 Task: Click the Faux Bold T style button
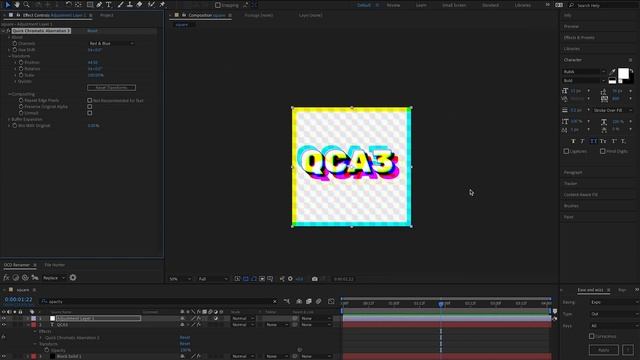[573, 141]
